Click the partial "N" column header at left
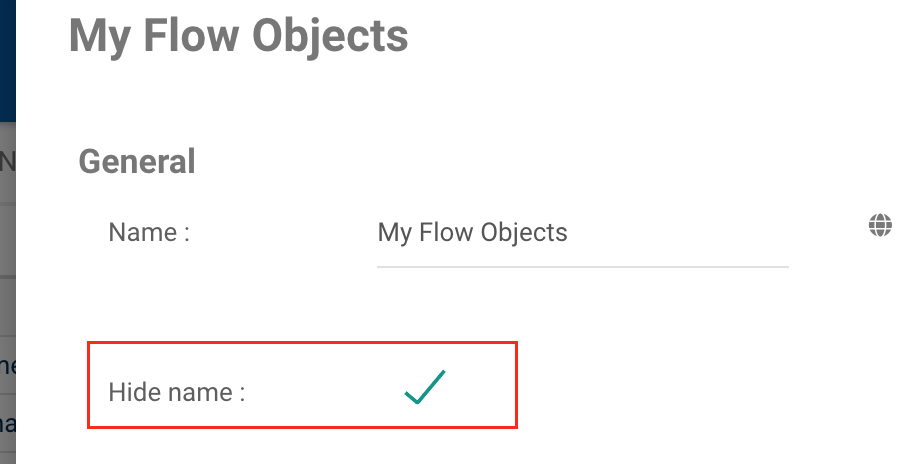 (6, 162)
